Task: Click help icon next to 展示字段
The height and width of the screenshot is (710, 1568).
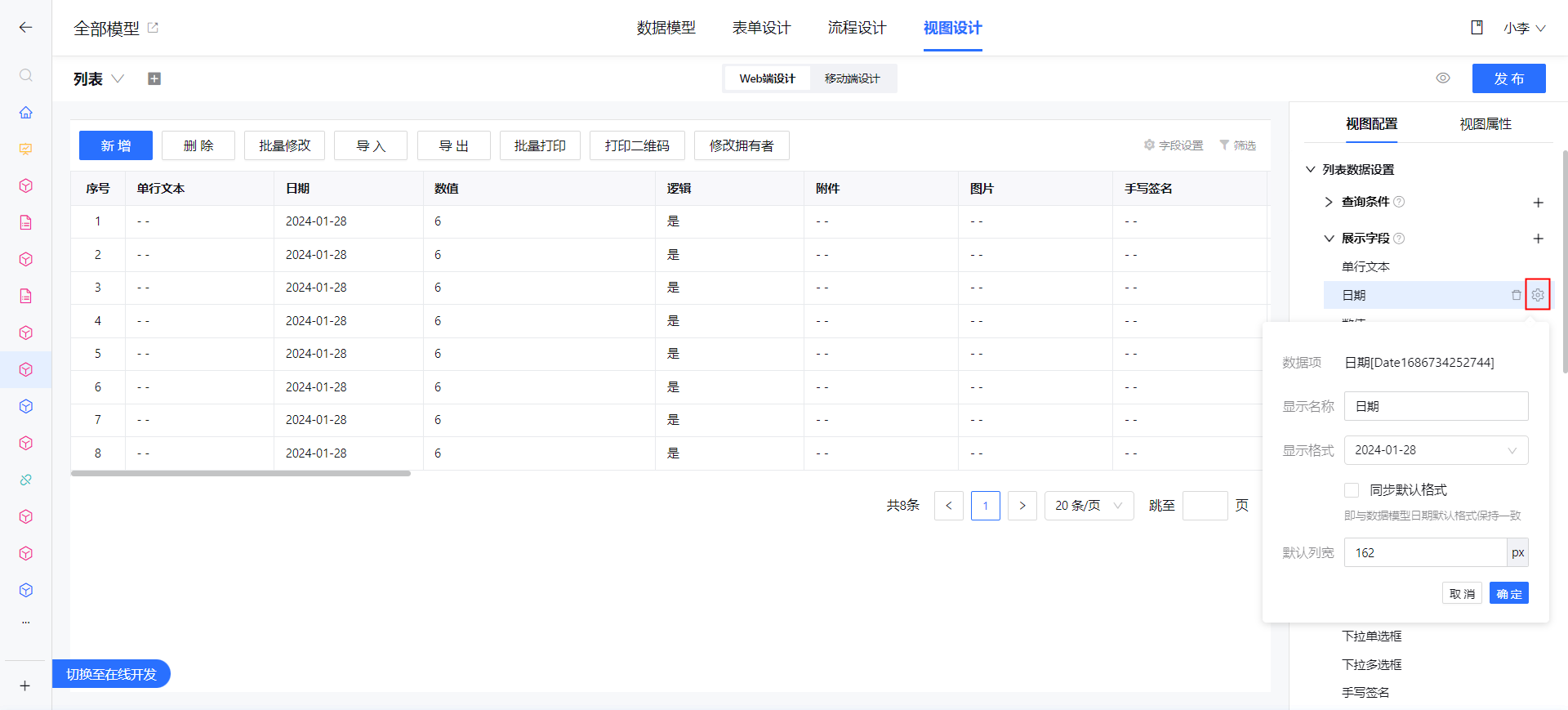Action: click(1399, 239)
